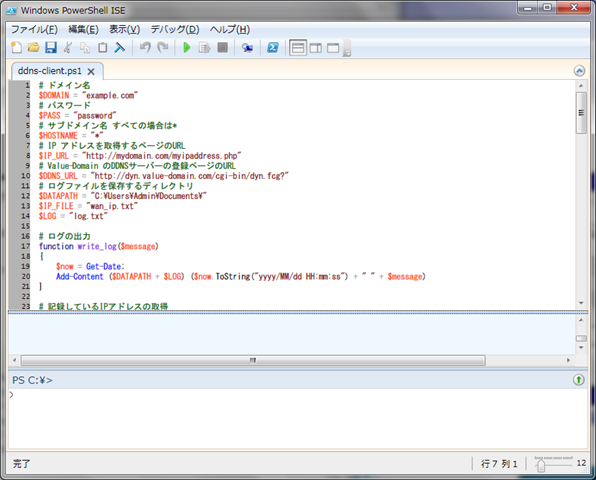Click the New script icon
This screenshot has height=480, width=596.
pyautogui.click(x=16, y=48)
